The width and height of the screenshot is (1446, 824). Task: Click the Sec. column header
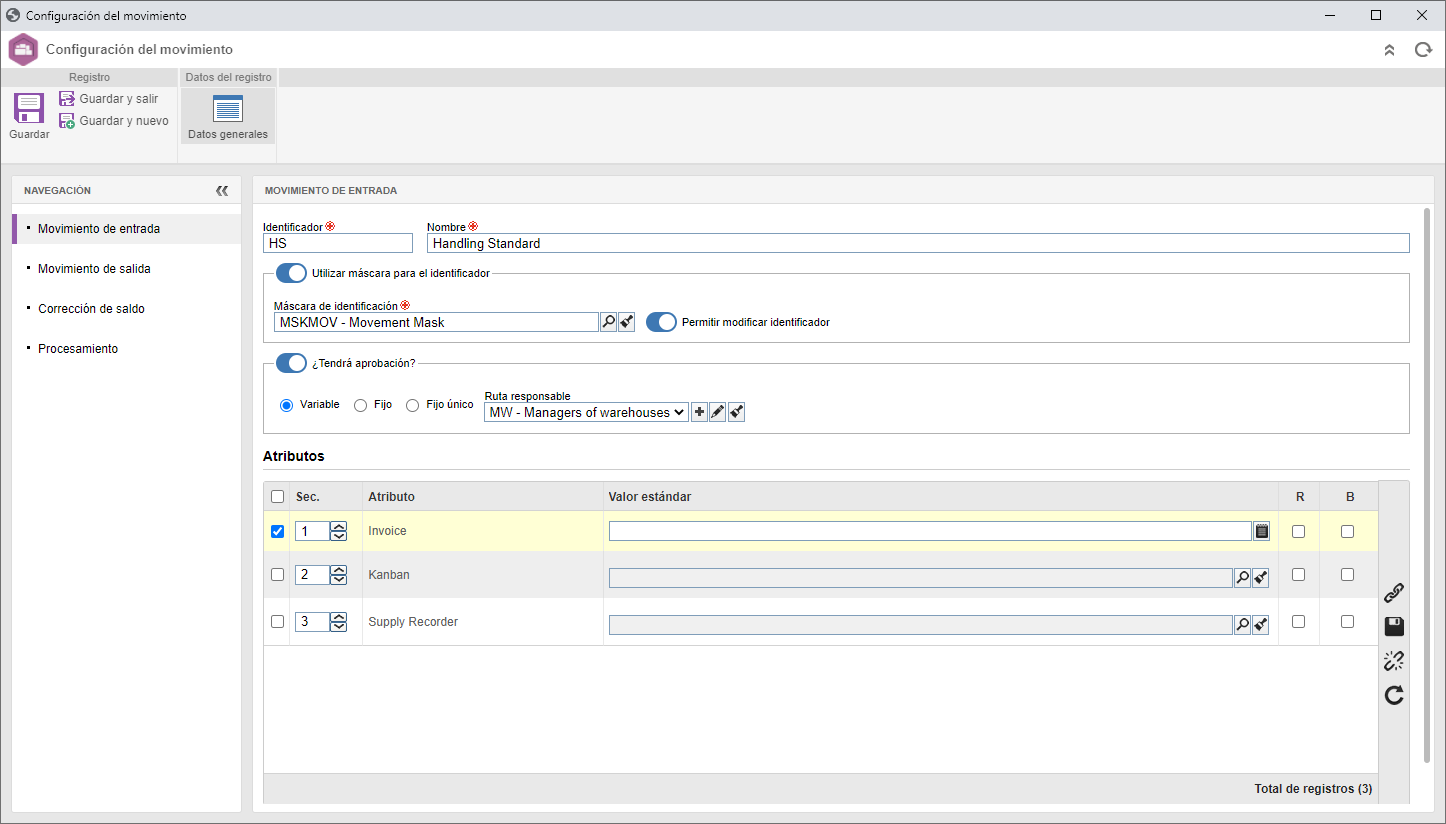click(x=308, y=497)
